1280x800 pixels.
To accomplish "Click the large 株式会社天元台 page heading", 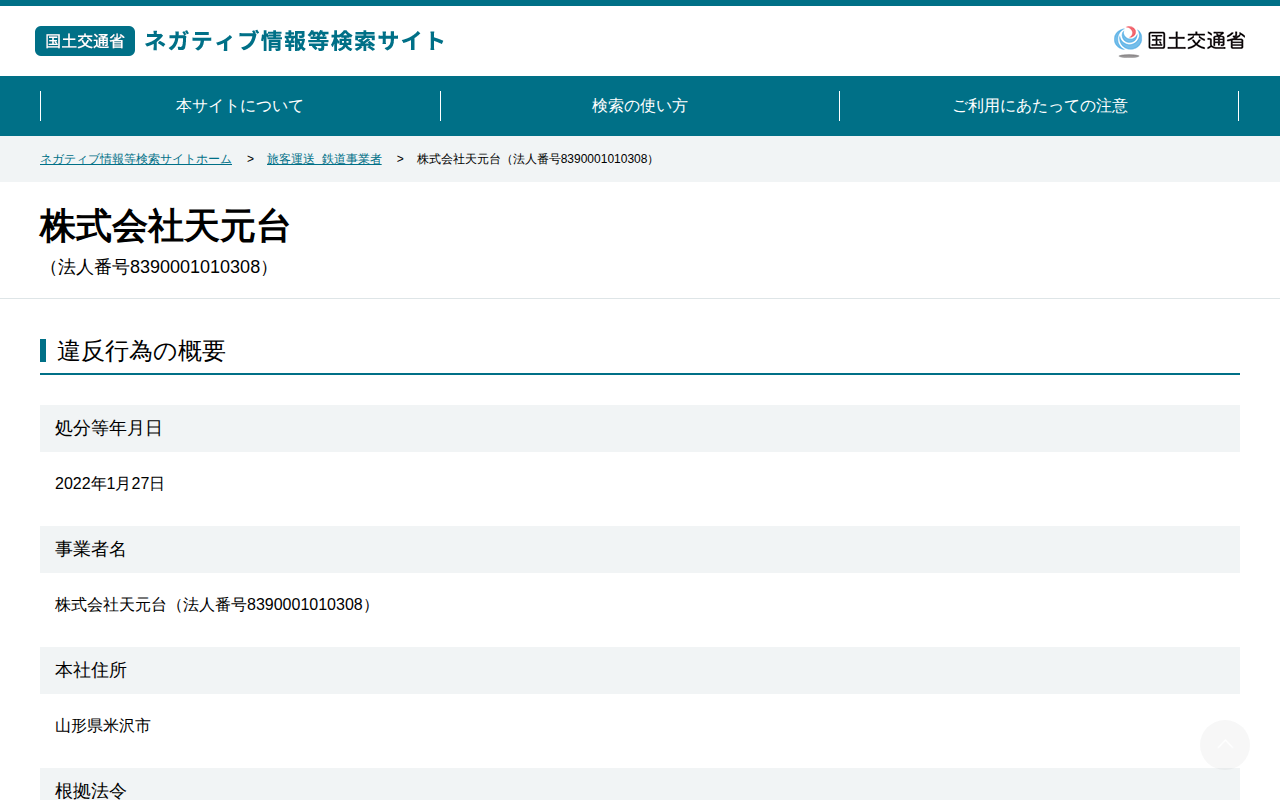I will [165, 227].
